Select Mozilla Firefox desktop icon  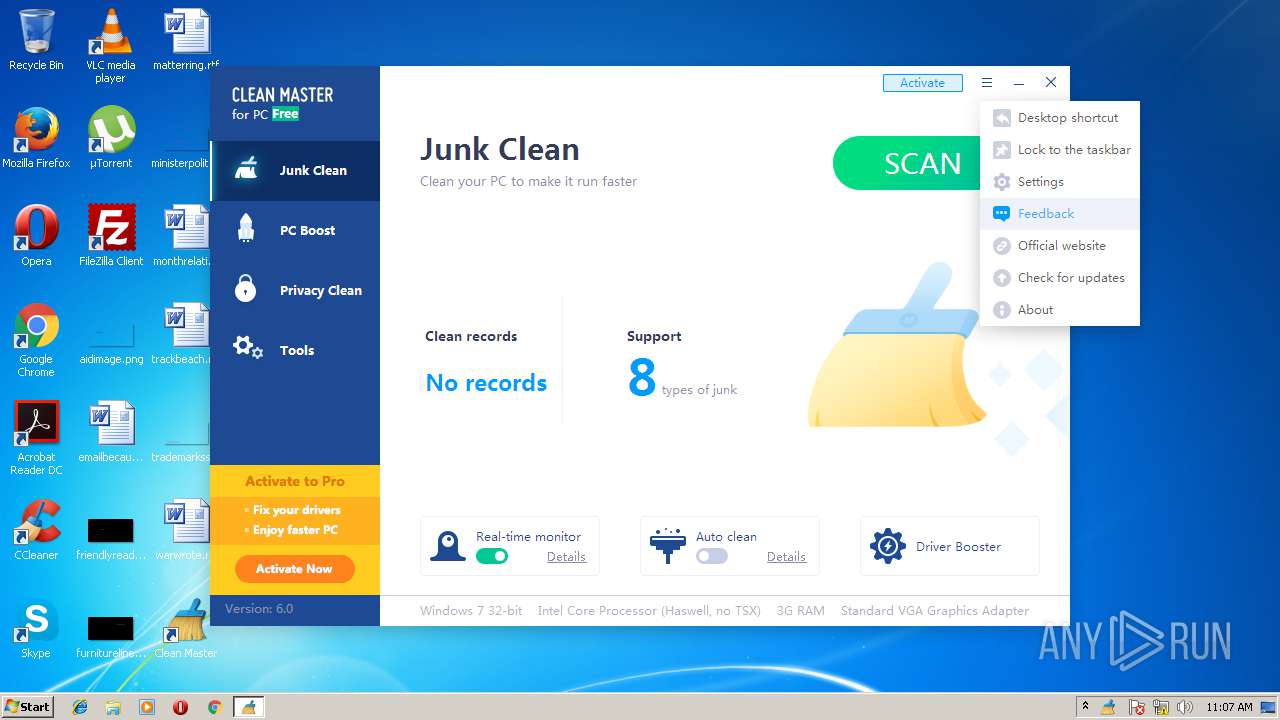pos(36,138)
